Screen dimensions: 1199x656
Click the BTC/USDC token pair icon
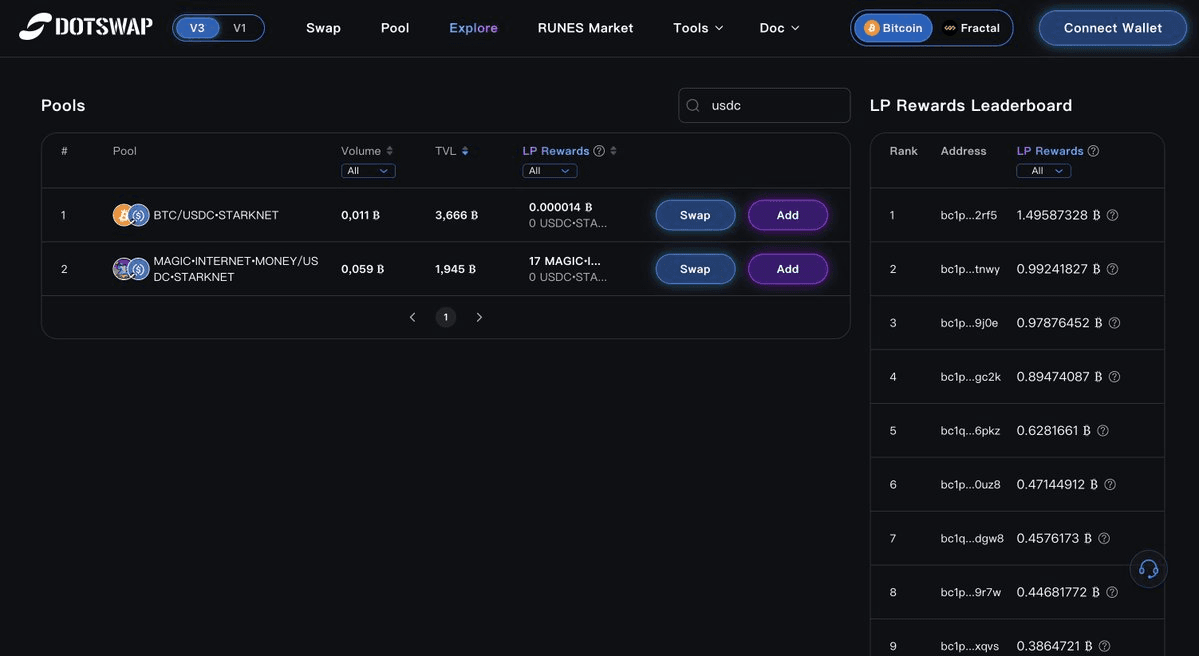click(131, 215)
